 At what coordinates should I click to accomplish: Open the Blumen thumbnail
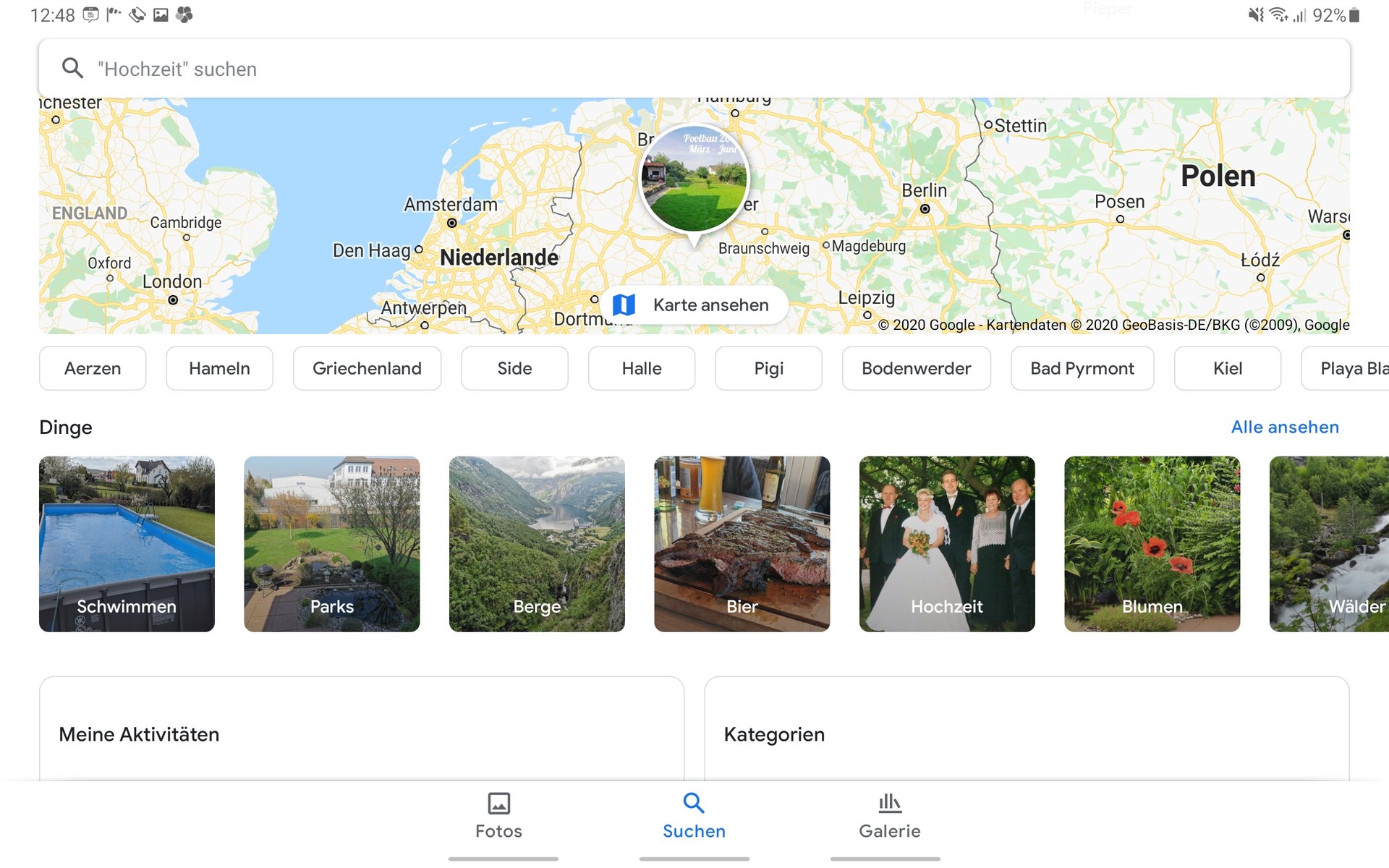1152,544
